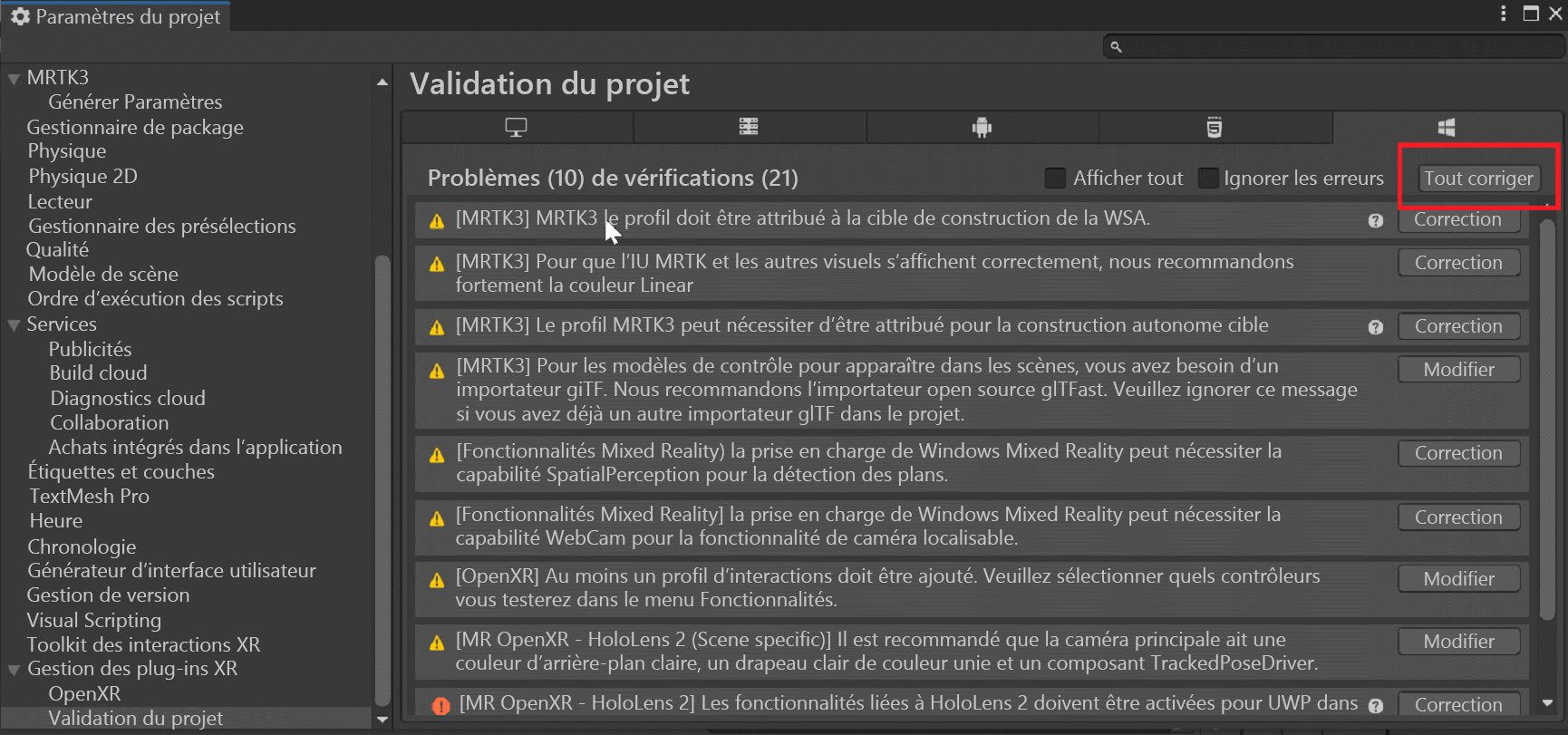Click Correction for the SpatialPerception capability issue
Image resolution: width=1568 pixels, height=735 pixels.
[1458, 453]
